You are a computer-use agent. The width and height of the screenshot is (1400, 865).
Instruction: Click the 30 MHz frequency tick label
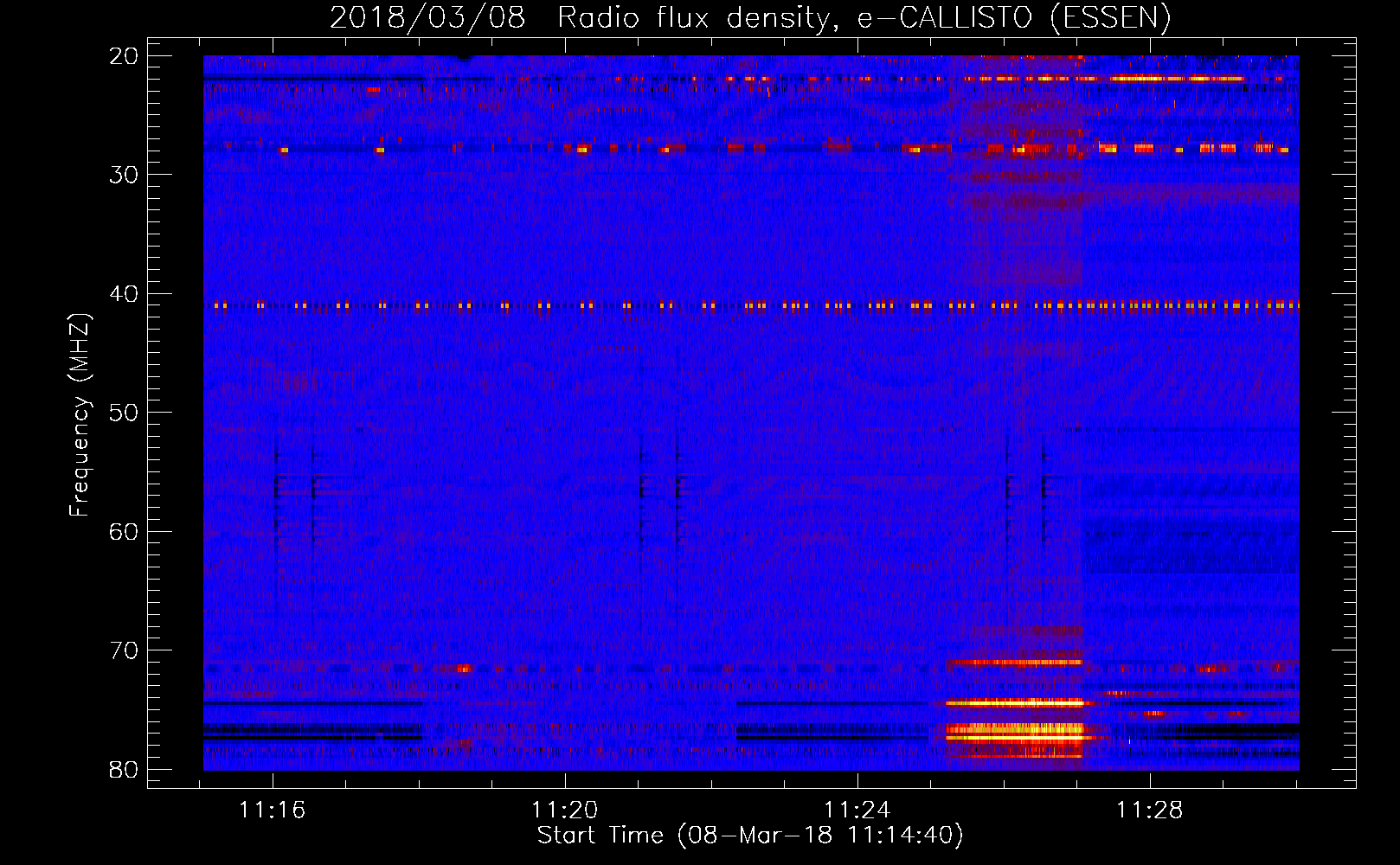[125, 175]
